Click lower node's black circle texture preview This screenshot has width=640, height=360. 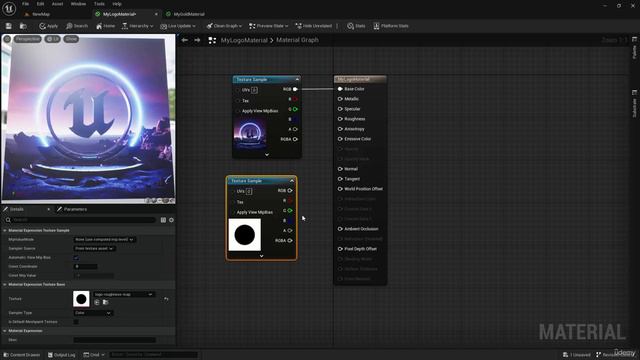(x=244, y=235)
